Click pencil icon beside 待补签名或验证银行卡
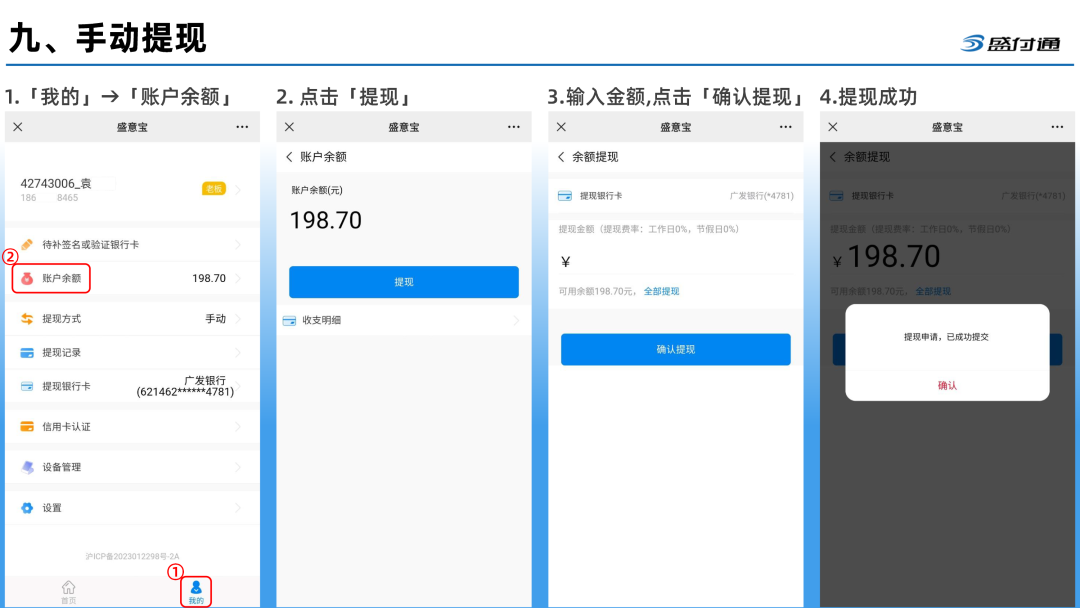 pyautogui.click(x=27, y=244)
